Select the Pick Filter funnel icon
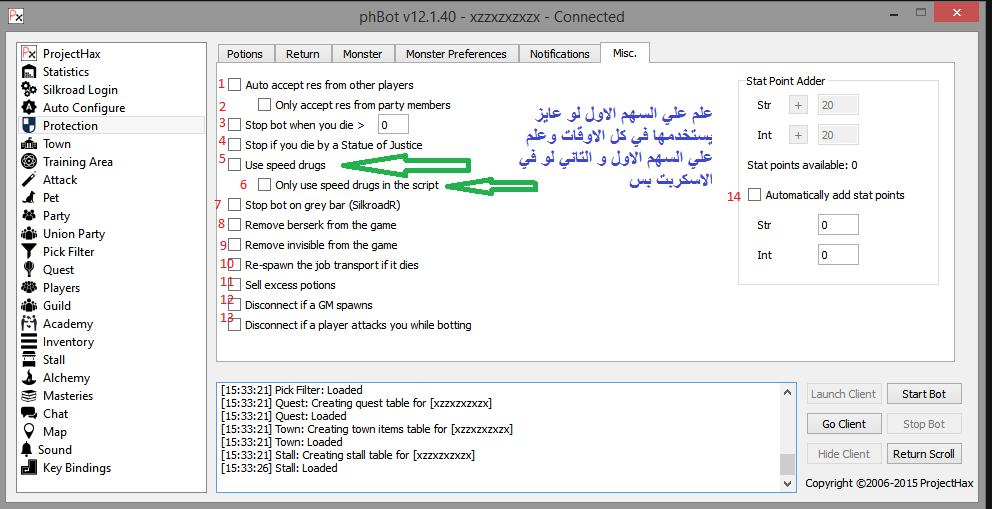992x509 pixels. (x=29, y=252)
